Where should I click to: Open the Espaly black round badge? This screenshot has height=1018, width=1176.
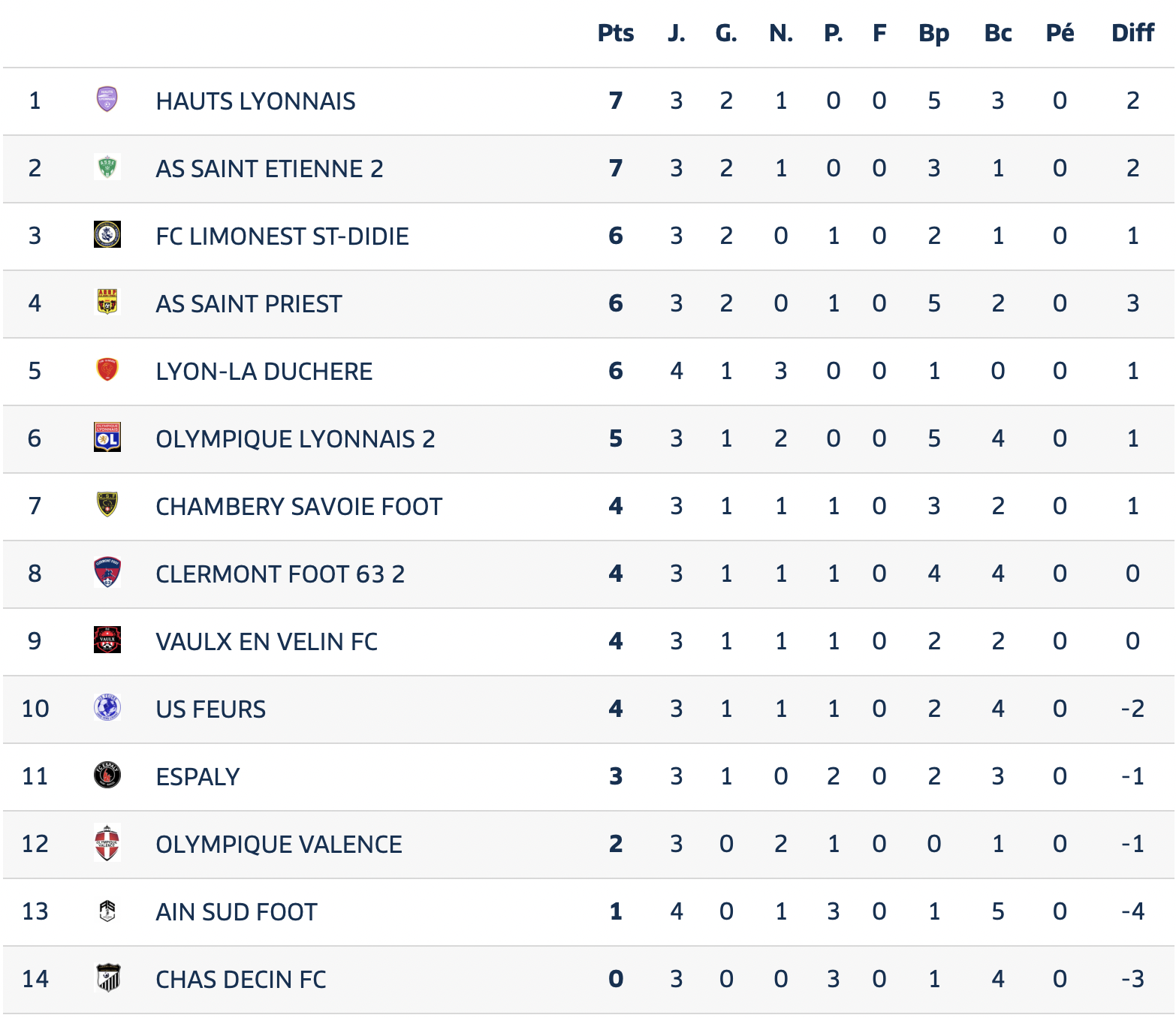pos(107,776)
